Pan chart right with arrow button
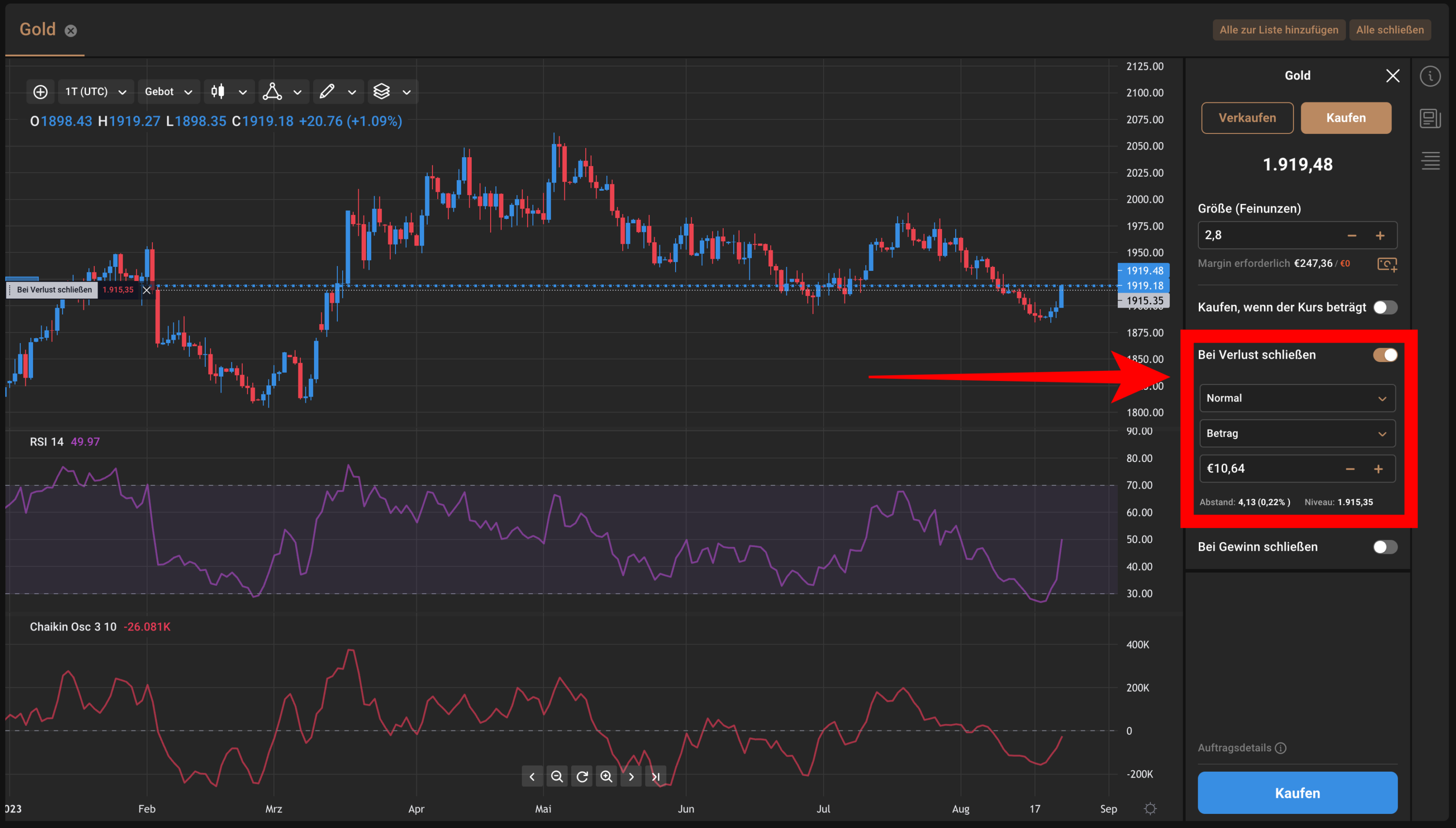1456x828 pixels. [631, 776]
